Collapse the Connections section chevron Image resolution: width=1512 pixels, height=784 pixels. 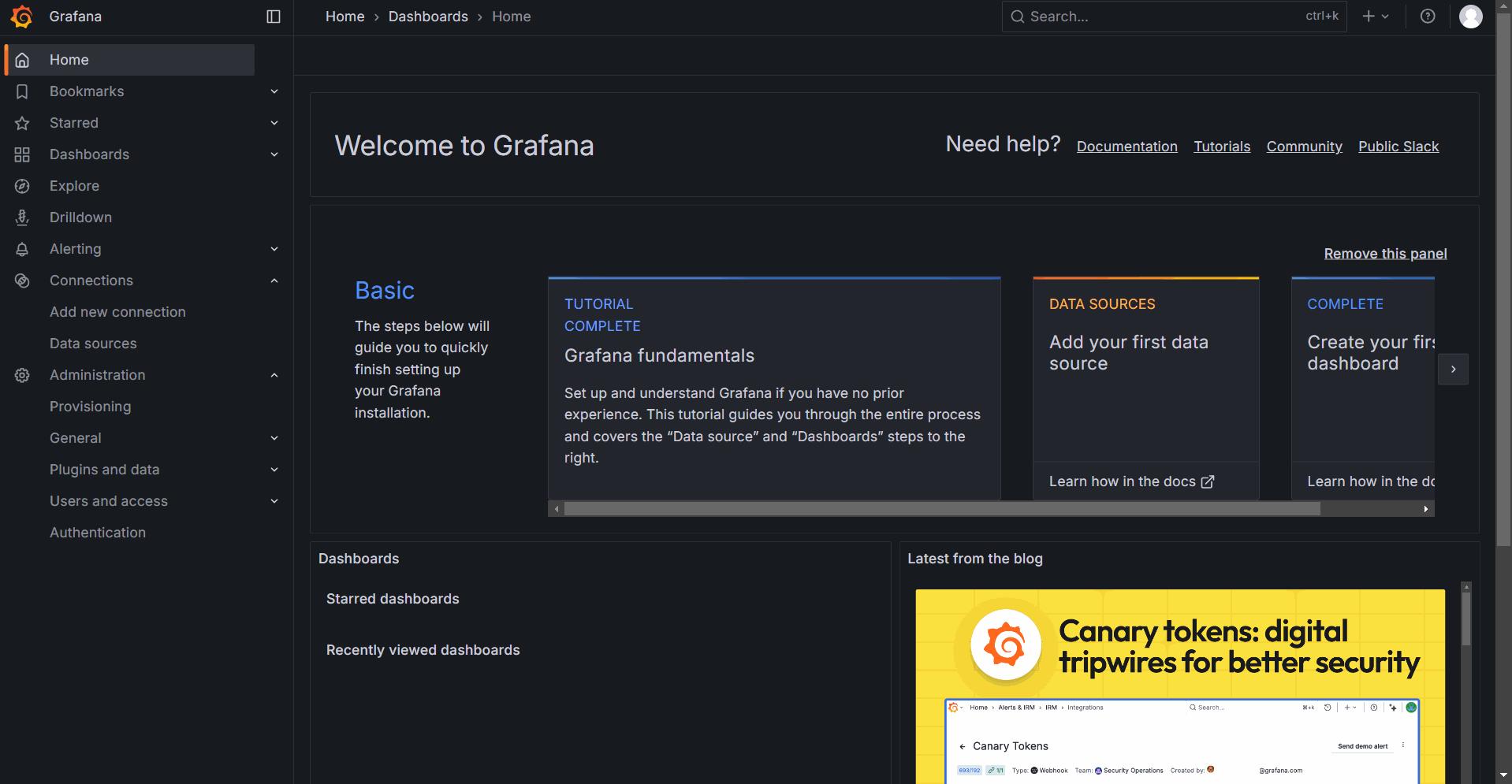coord(274,281)
